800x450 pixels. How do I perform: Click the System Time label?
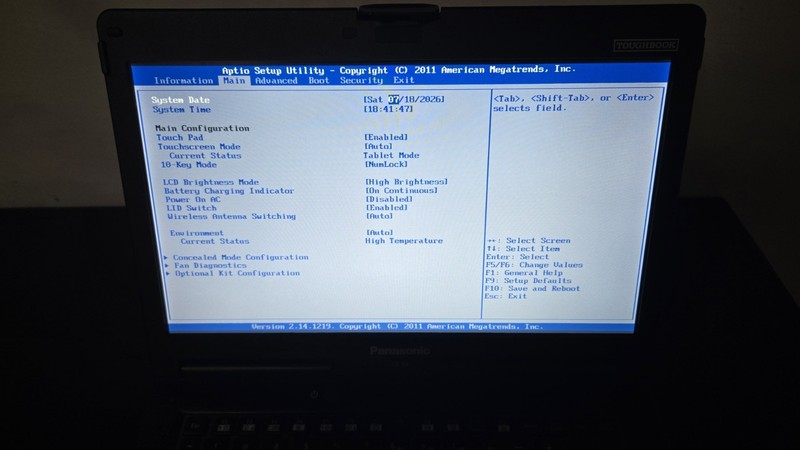(182, 110)
